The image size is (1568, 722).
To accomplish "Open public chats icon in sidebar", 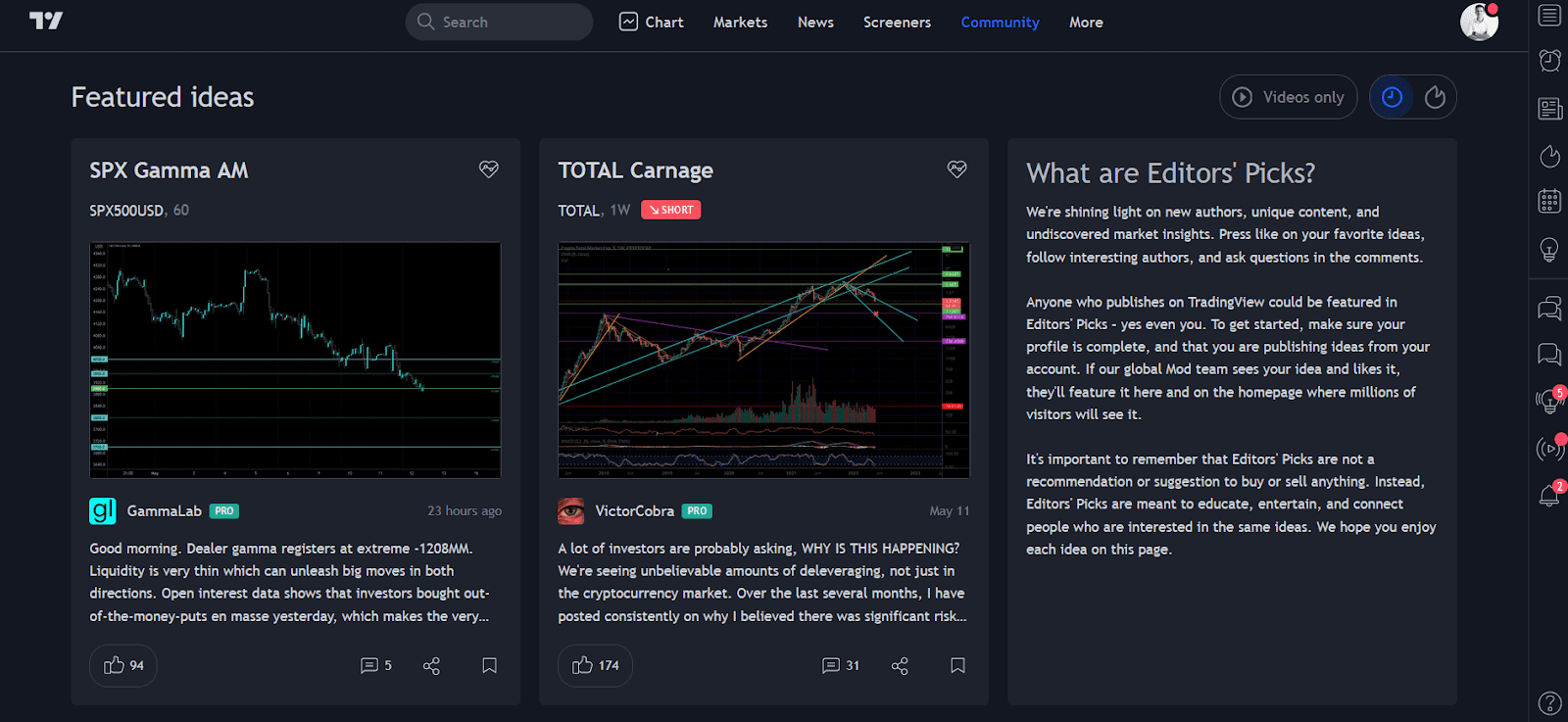I will [1549, 309].
